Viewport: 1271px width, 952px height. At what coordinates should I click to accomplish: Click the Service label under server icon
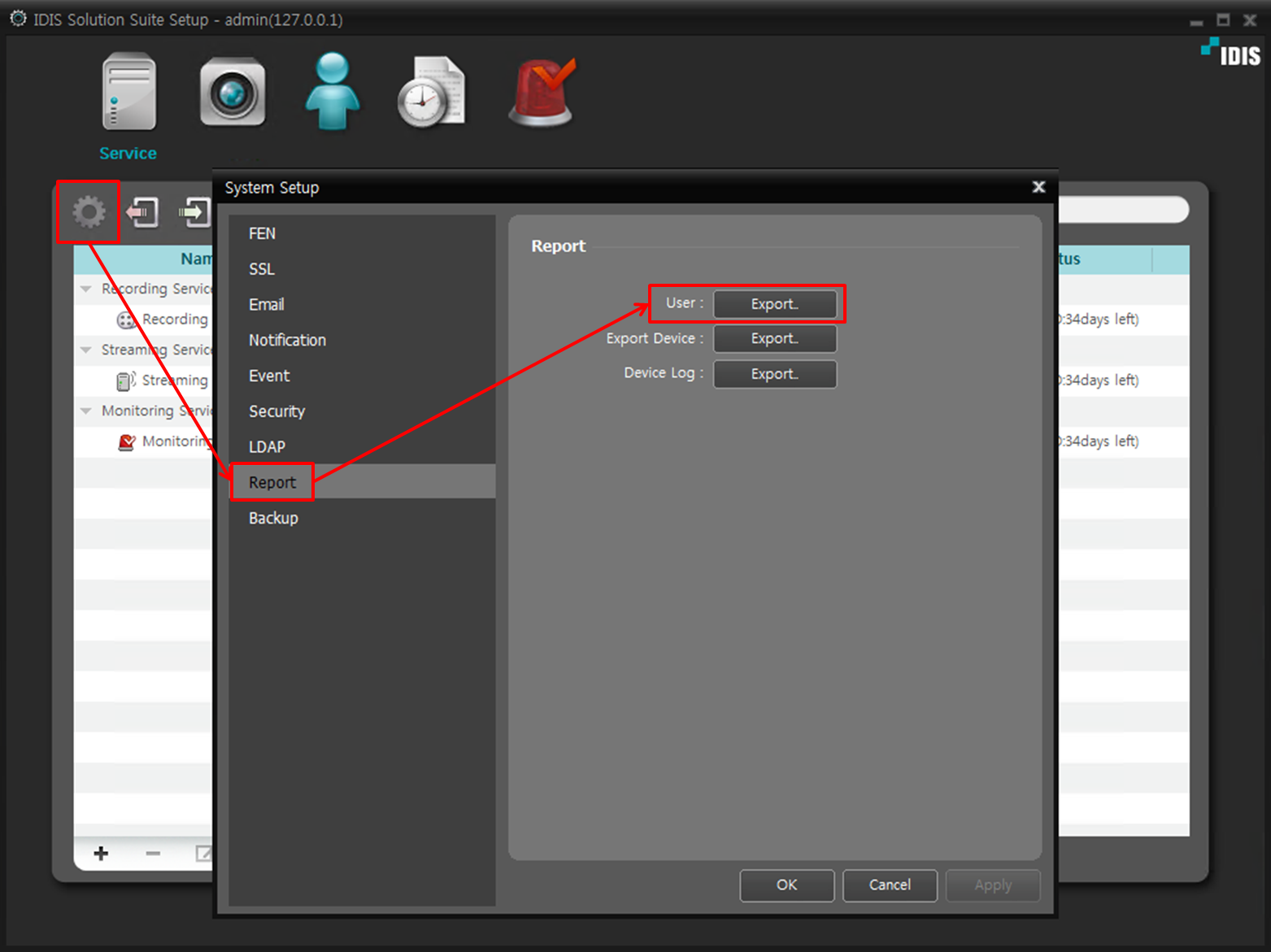pos(128,154)
